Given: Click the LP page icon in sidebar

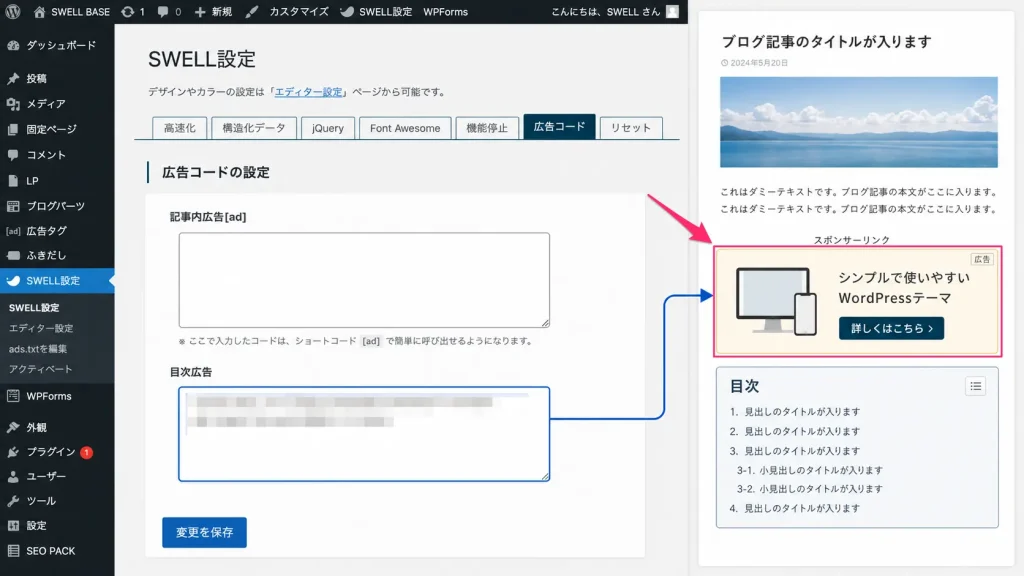Looking at the screenshot, I should (x=13, y=181).
